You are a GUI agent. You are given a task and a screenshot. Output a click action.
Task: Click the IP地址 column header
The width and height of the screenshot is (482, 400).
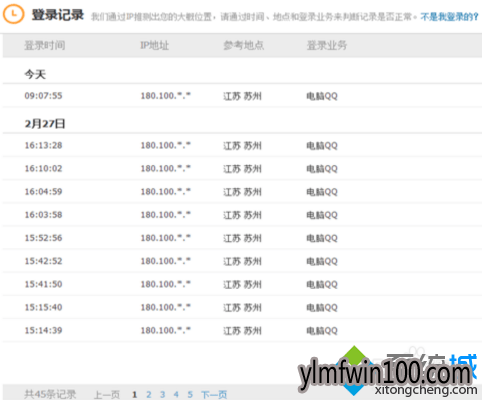pyautogui.click(x=155, y=45)
